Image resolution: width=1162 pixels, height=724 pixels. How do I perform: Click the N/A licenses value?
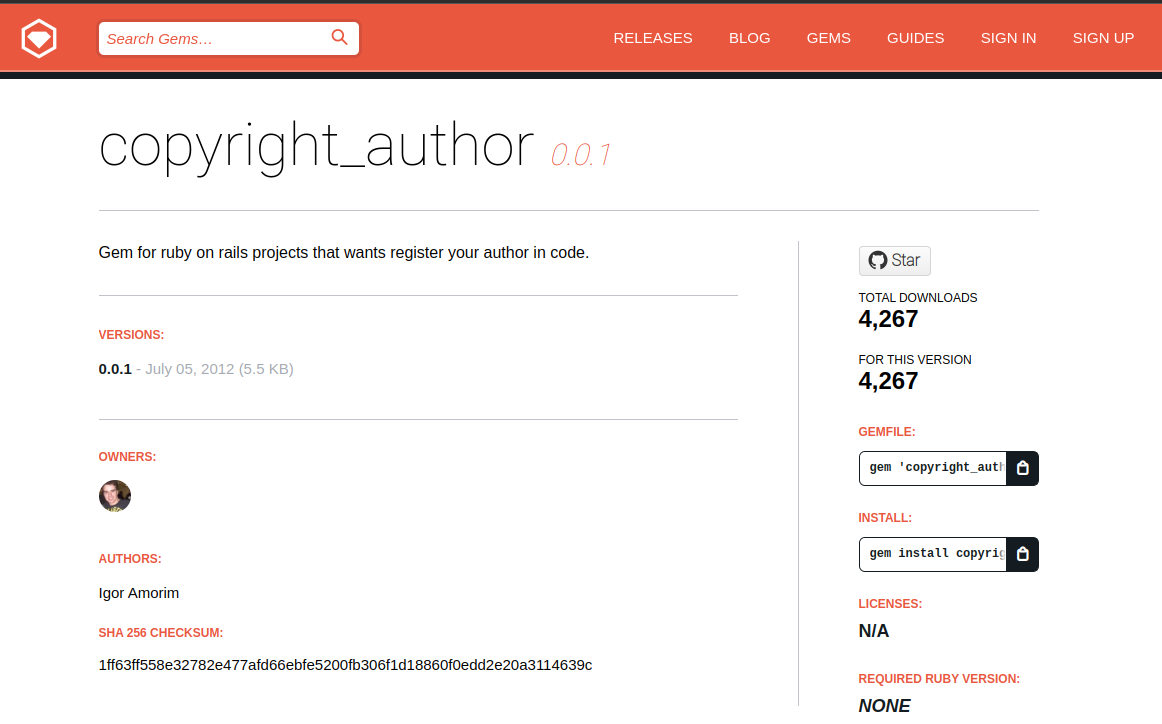(x=874, y=631)
